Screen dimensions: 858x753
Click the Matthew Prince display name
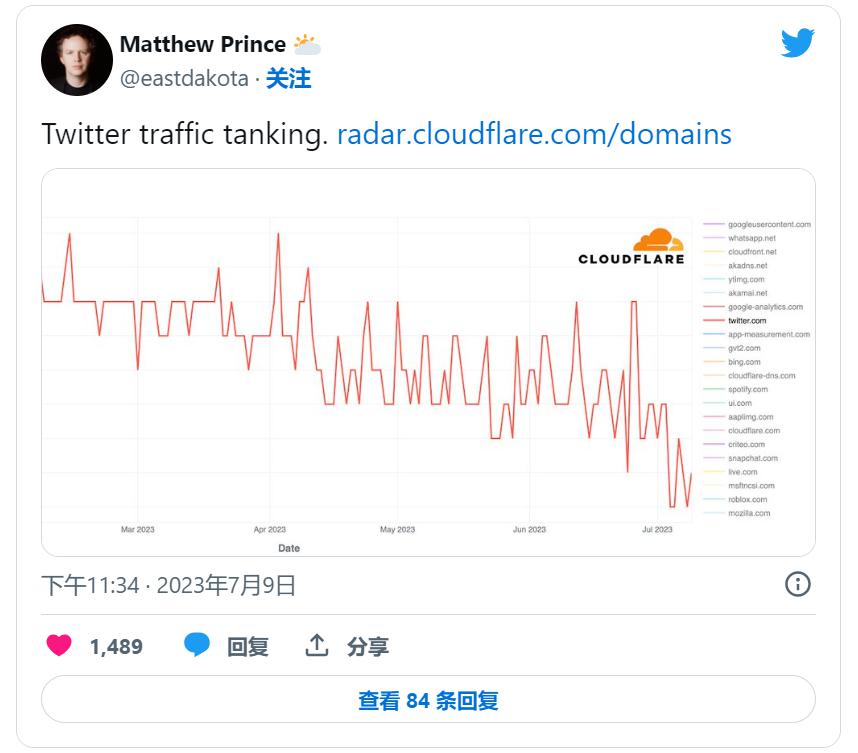coord(202,45)
